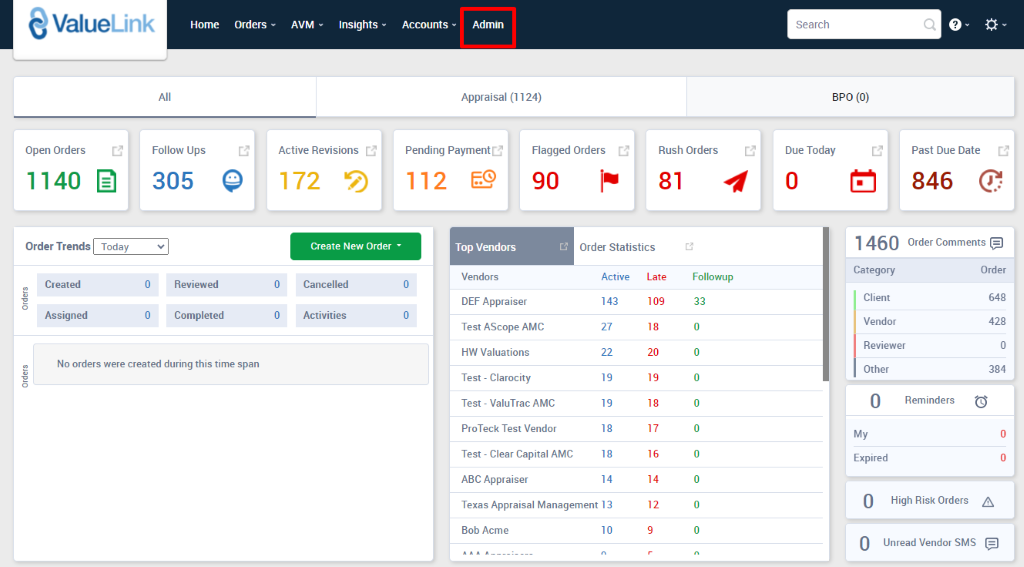
Task: Open the settings gear menu
Action: (995, 25)
